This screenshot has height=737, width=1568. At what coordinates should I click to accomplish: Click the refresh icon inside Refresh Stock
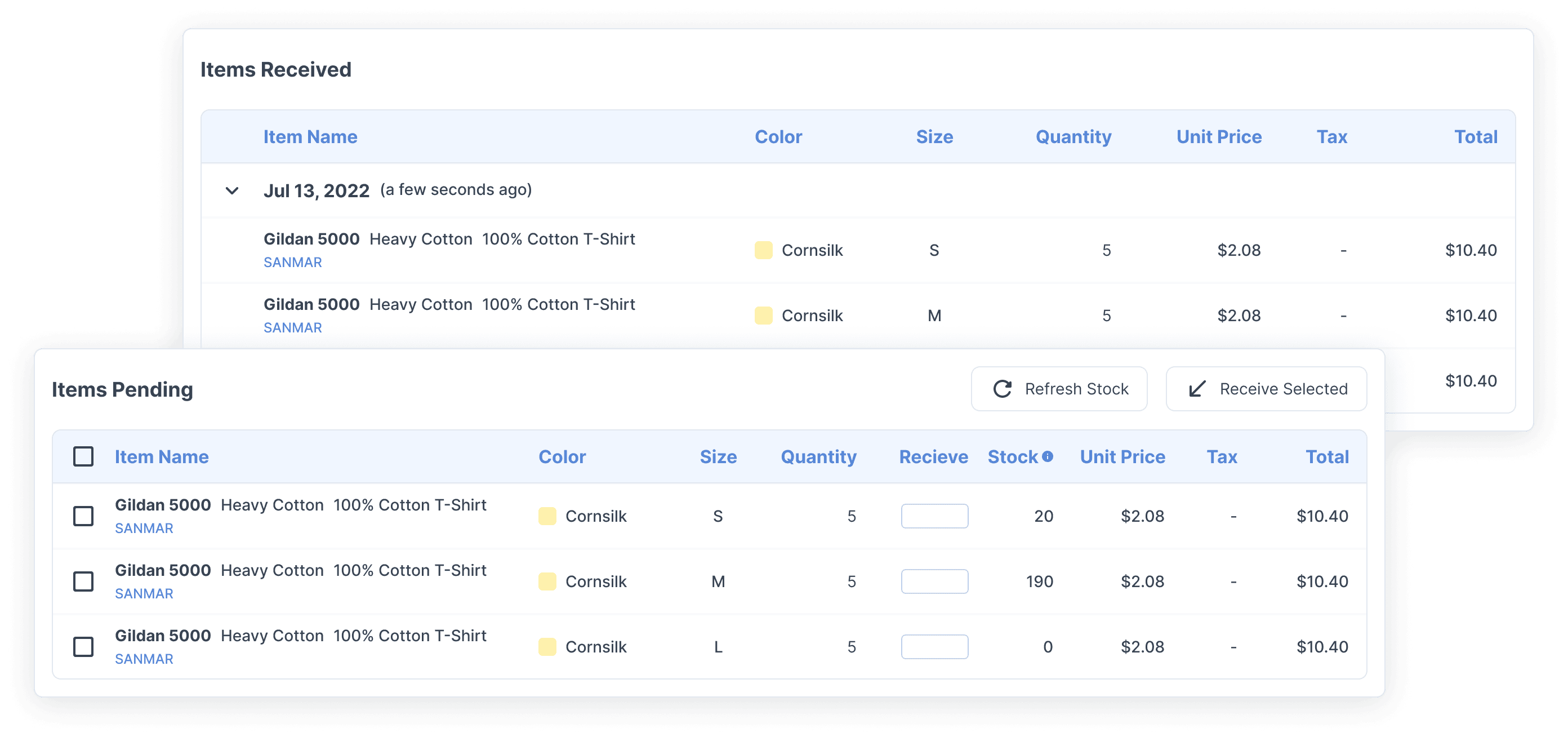click(1002, 389)
